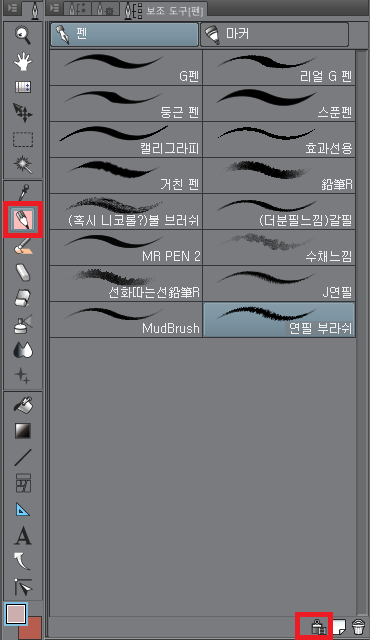This screenshot has width=370, height=640.
Task: Select the Gradient tool
Action: 23,431
